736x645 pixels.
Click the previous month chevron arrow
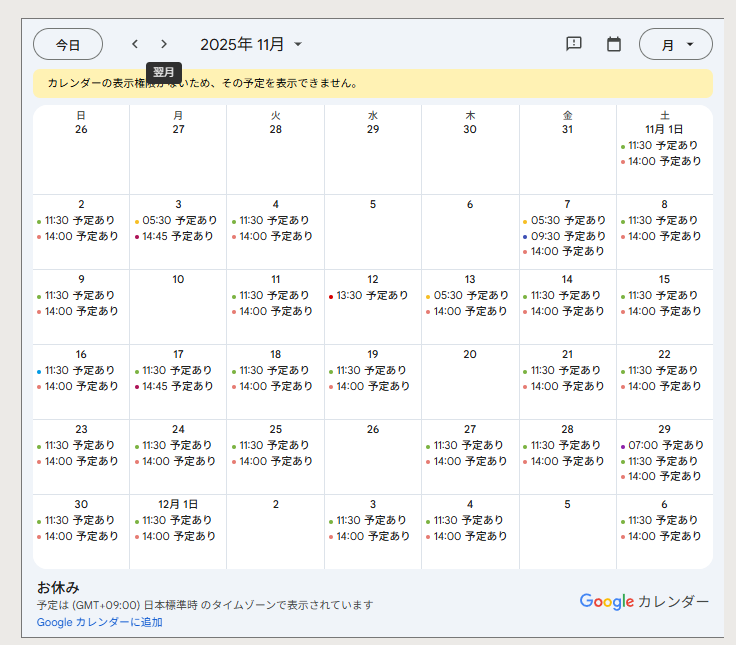tap(135, 44)
